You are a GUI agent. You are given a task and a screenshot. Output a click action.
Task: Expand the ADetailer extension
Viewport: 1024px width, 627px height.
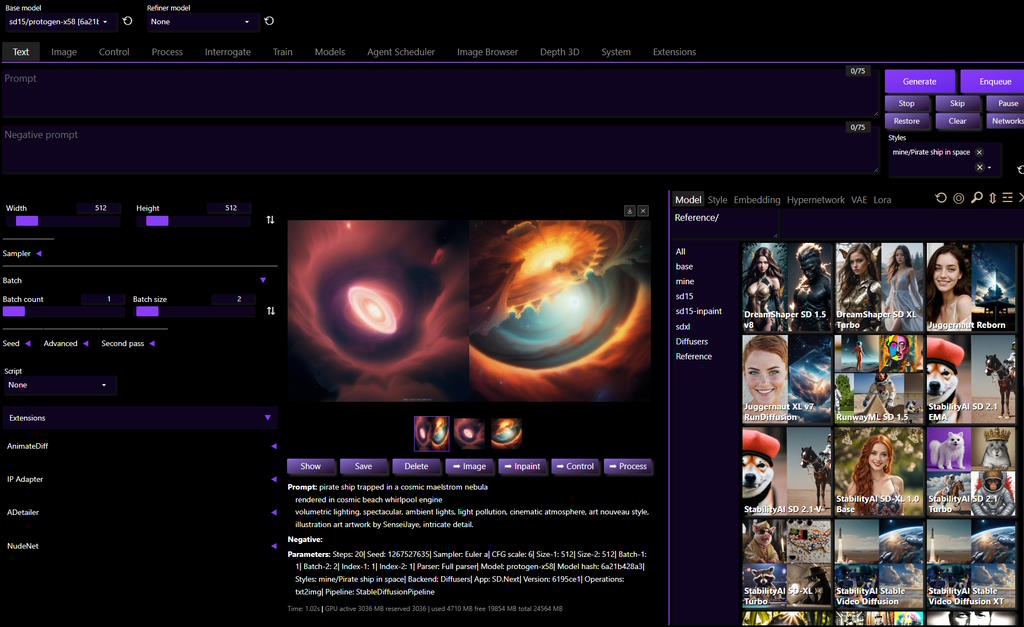[x=274, y=513]
